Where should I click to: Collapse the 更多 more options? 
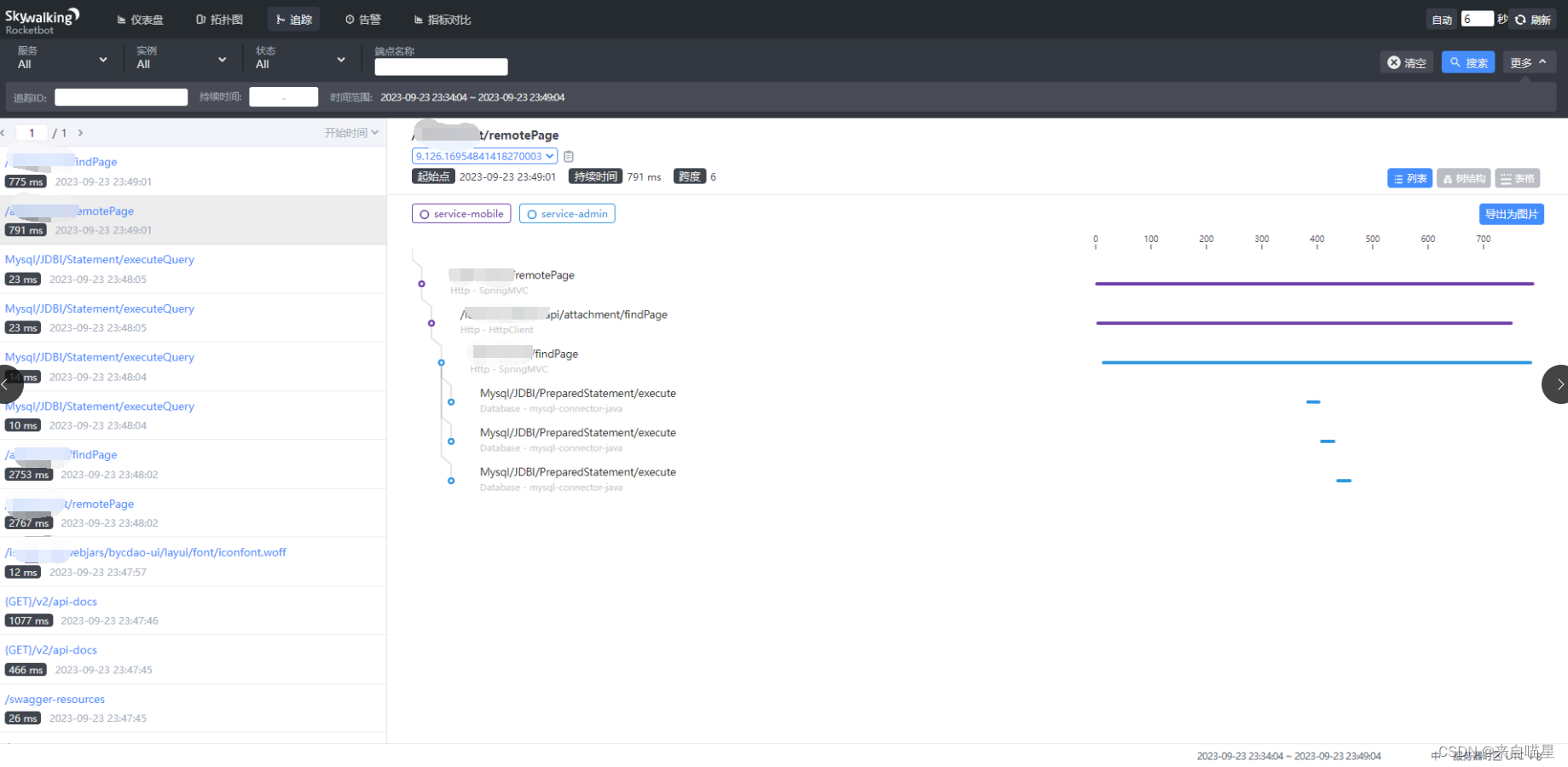pyautogui.click(x=1529, y=62)
